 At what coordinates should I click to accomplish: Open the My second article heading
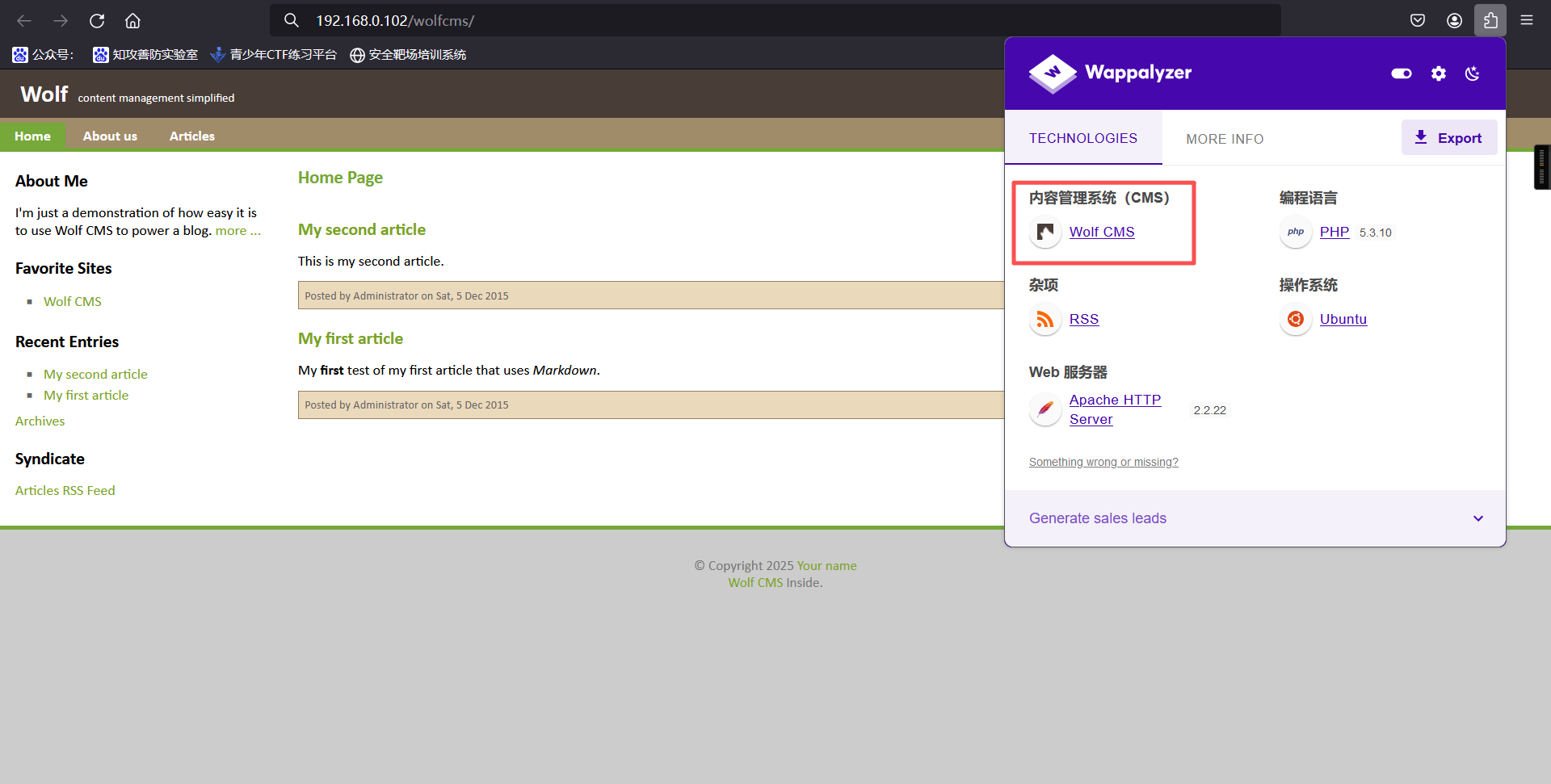point(362,229)
